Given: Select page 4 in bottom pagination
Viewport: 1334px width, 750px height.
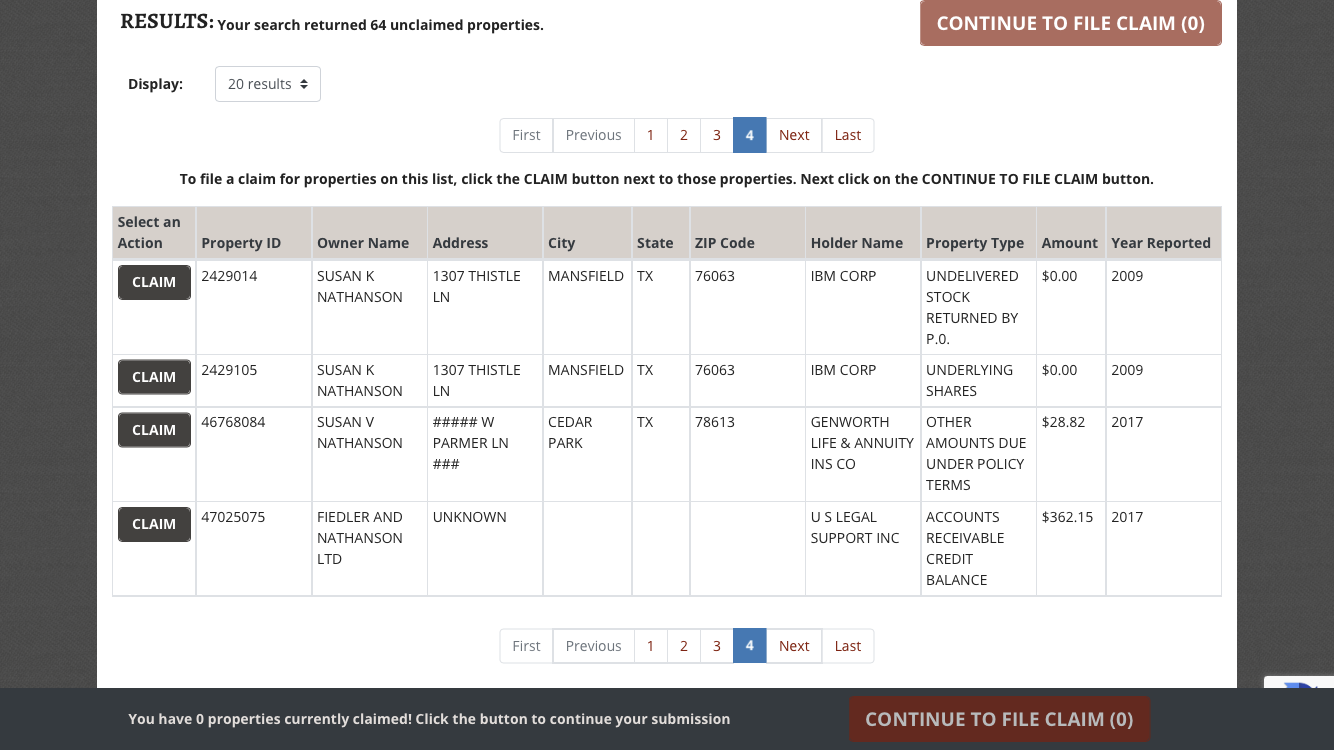Looking at the screenshot, I should tap(749, 646).
